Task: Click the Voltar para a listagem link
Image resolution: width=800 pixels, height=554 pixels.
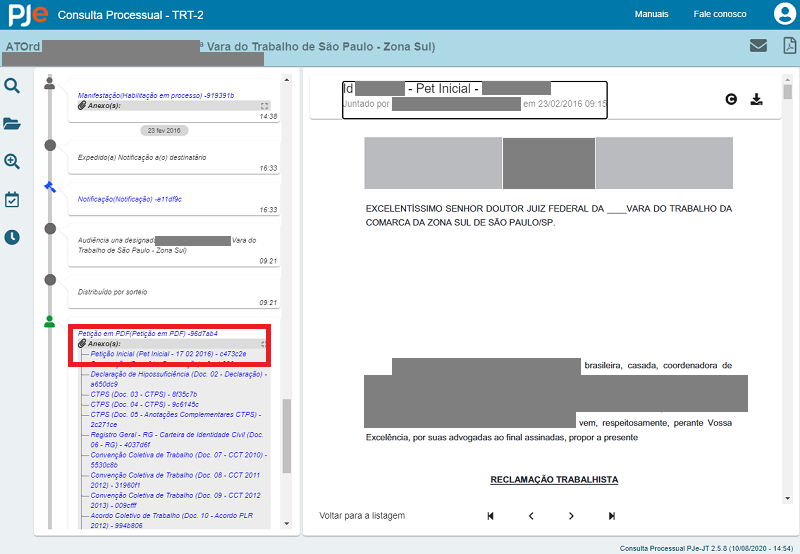Action: point(362,516)
